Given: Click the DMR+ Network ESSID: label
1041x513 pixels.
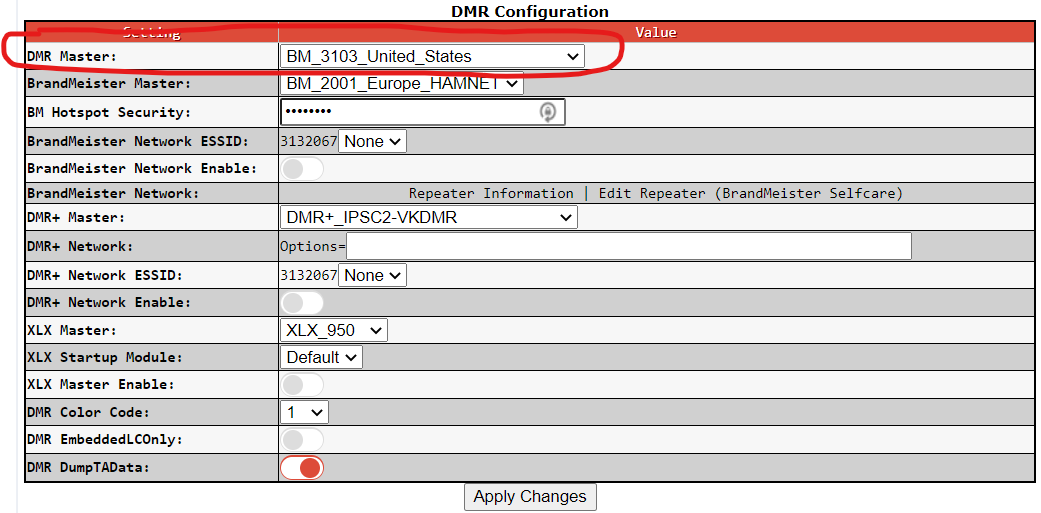Looking at the screenshot, I should pyautogui.click(x=105, y=275).
